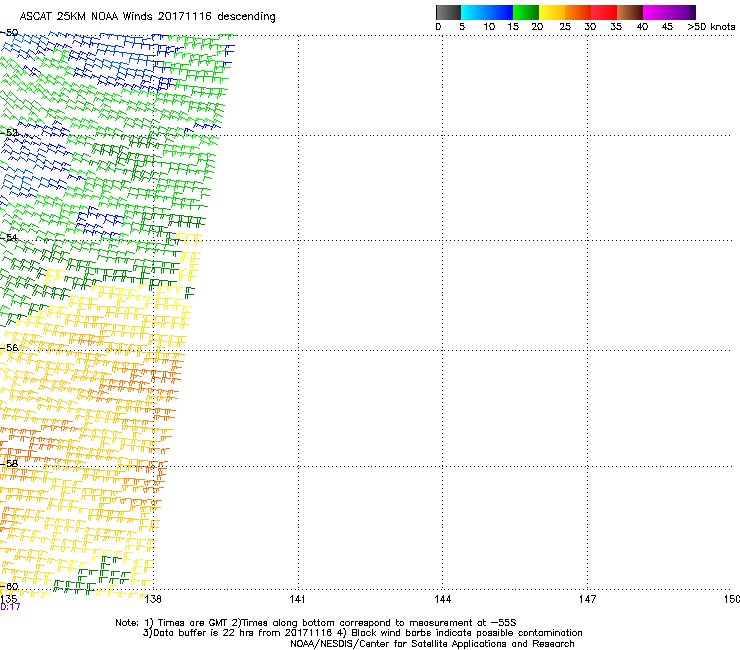Click the '10' label under the color bar
Screen dimensions: 740x650
point(489,27)
